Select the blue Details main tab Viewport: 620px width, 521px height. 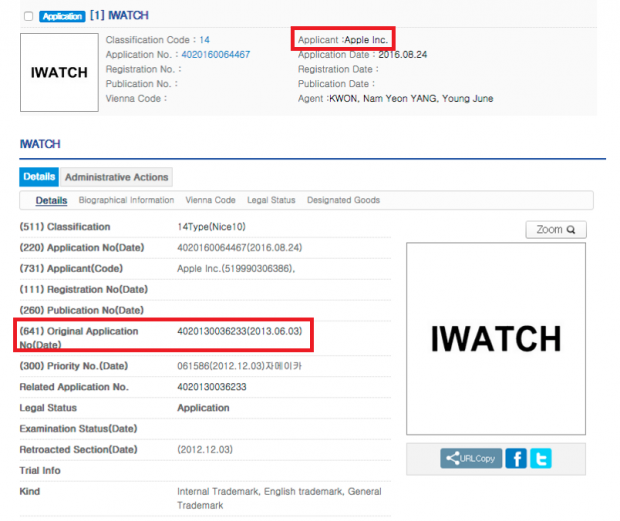(39, 177)
